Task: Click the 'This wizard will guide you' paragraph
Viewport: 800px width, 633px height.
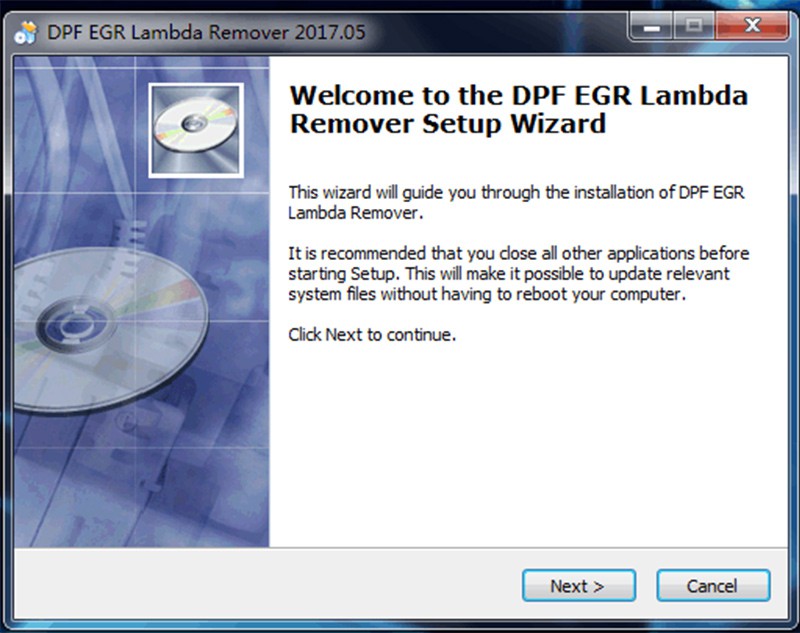Action: point(516,202)
